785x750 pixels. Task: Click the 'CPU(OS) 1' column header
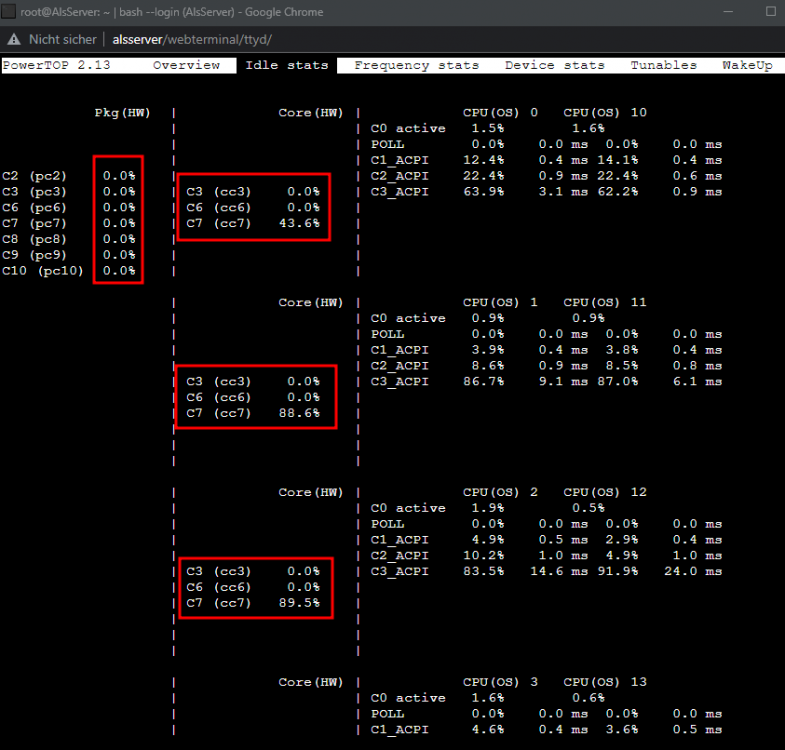click(x=500, y=302)
